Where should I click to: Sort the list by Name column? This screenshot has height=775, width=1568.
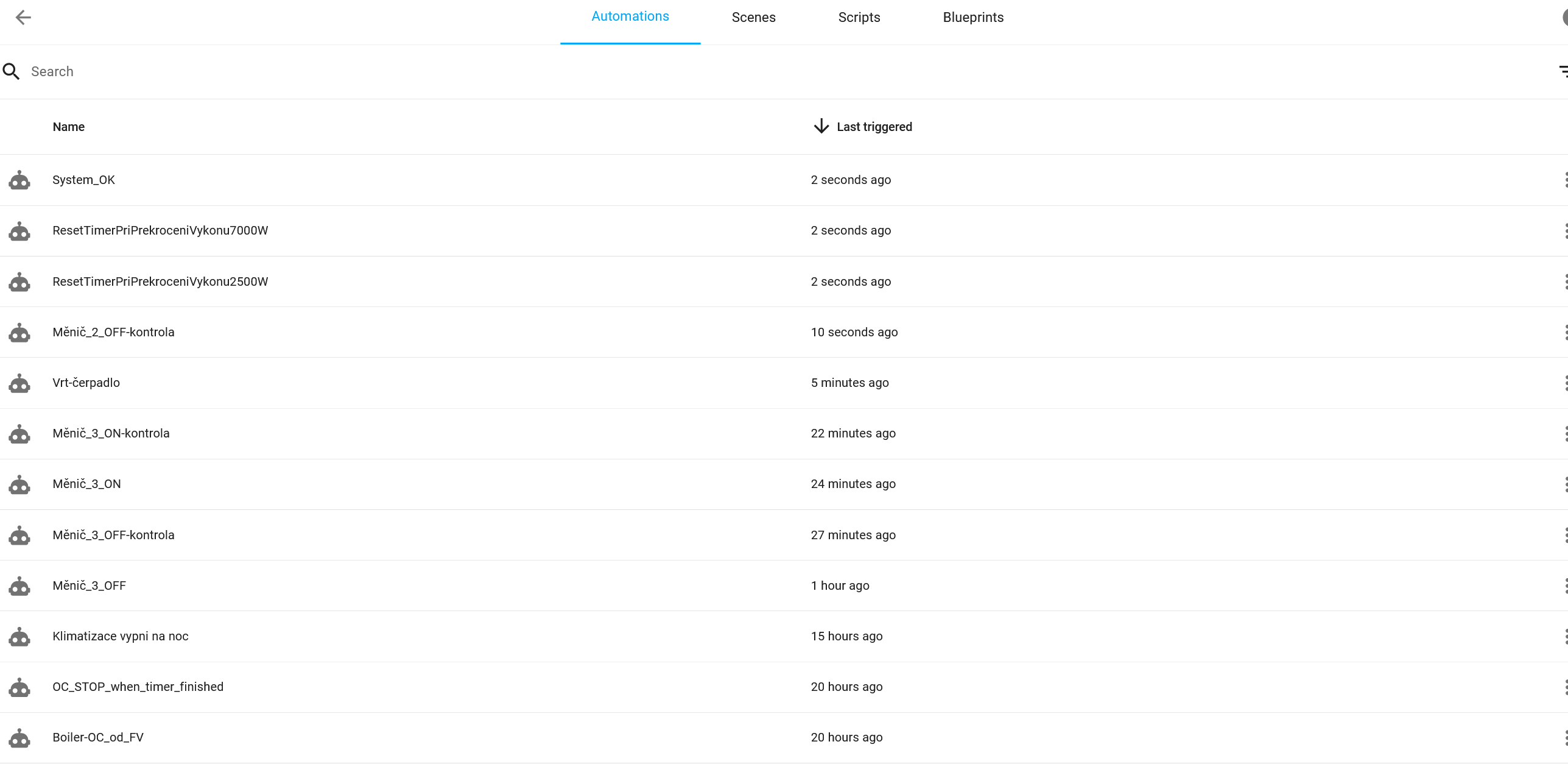tap(68, 127)
